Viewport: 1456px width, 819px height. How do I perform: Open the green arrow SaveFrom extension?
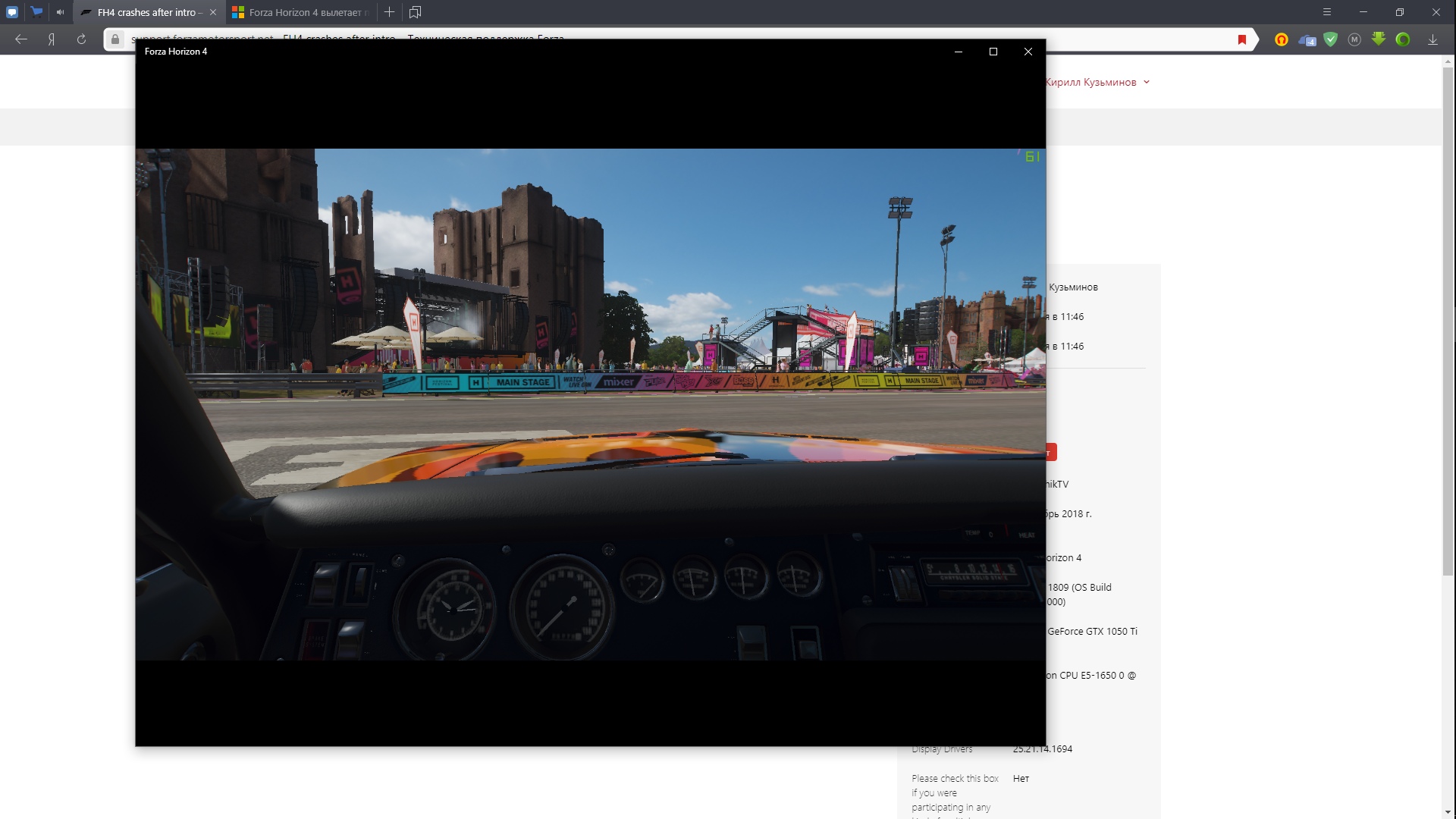[x=1379, y=39]
